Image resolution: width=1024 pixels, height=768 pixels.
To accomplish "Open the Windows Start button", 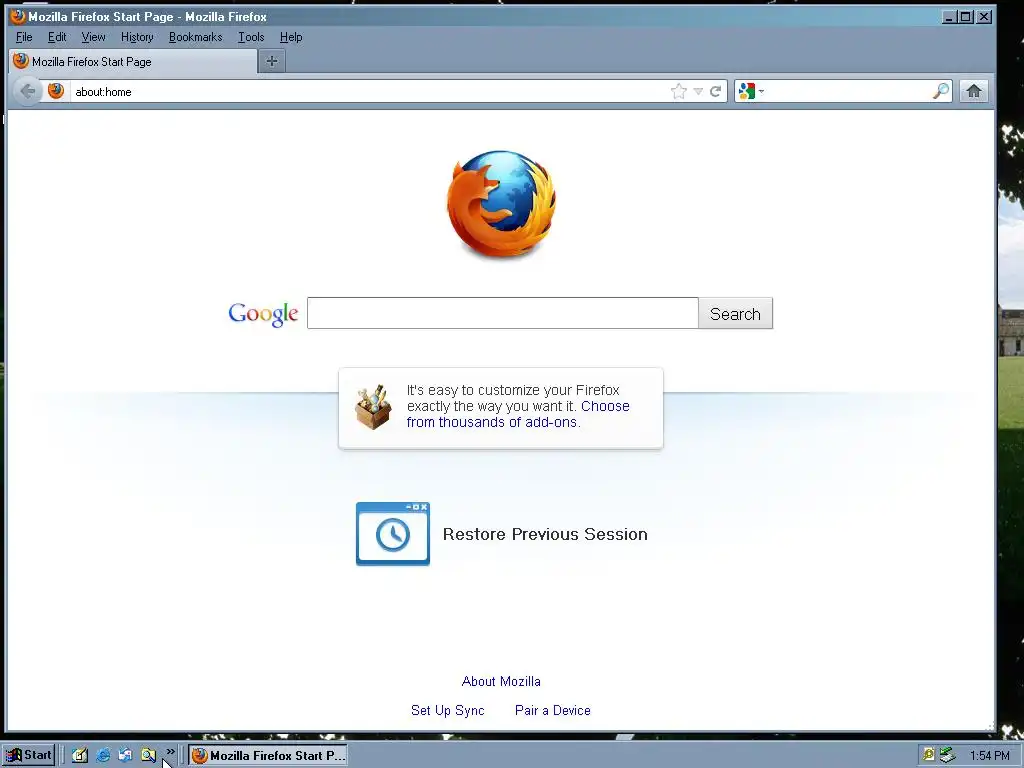I will click(x=28, y=756).
